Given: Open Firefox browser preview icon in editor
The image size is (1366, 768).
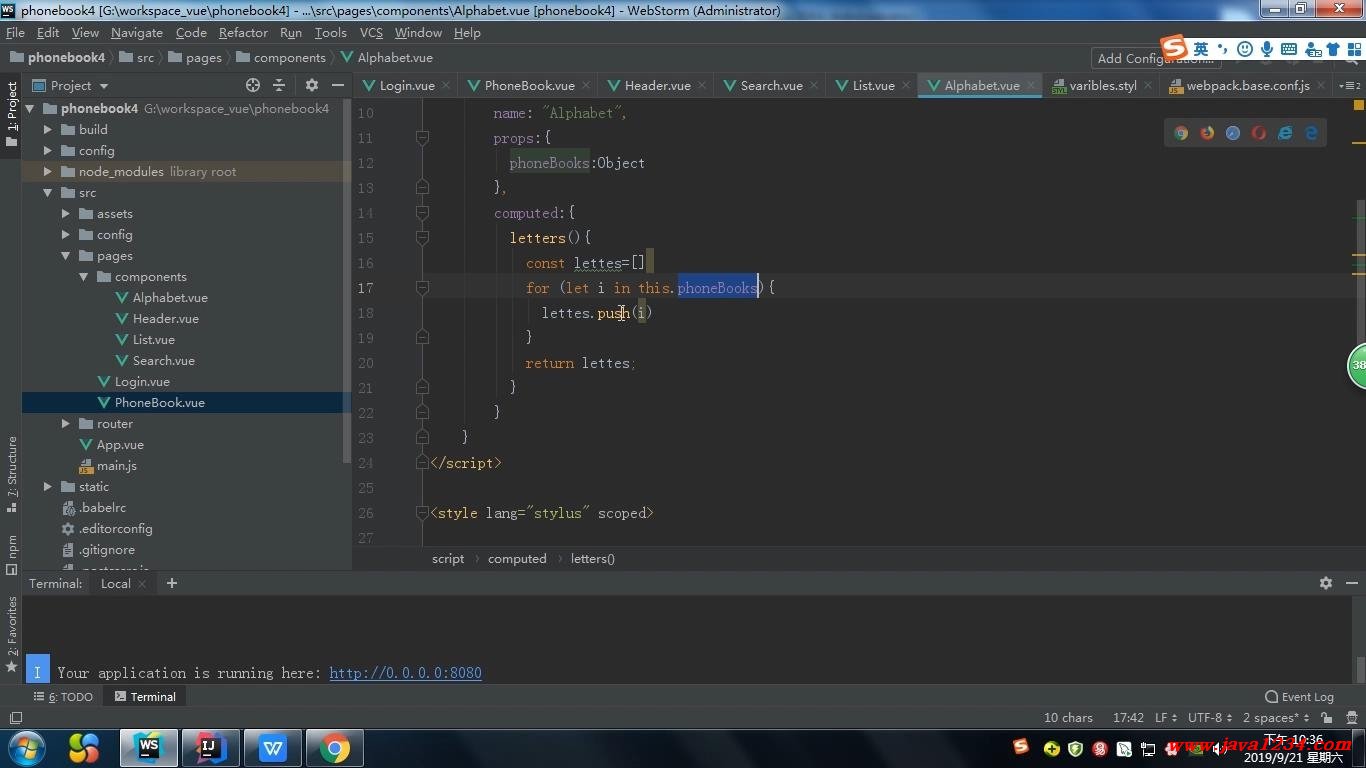Looking at the screenshot, I should [x=1207, y=133].
